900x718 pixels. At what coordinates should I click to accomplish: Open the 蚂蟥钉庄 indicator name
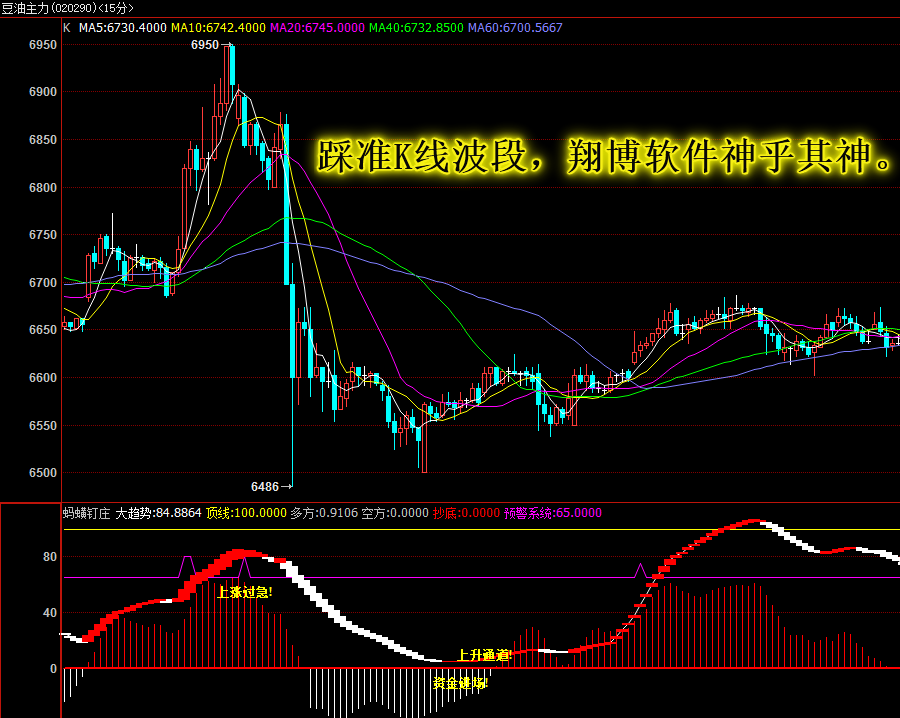86,513
